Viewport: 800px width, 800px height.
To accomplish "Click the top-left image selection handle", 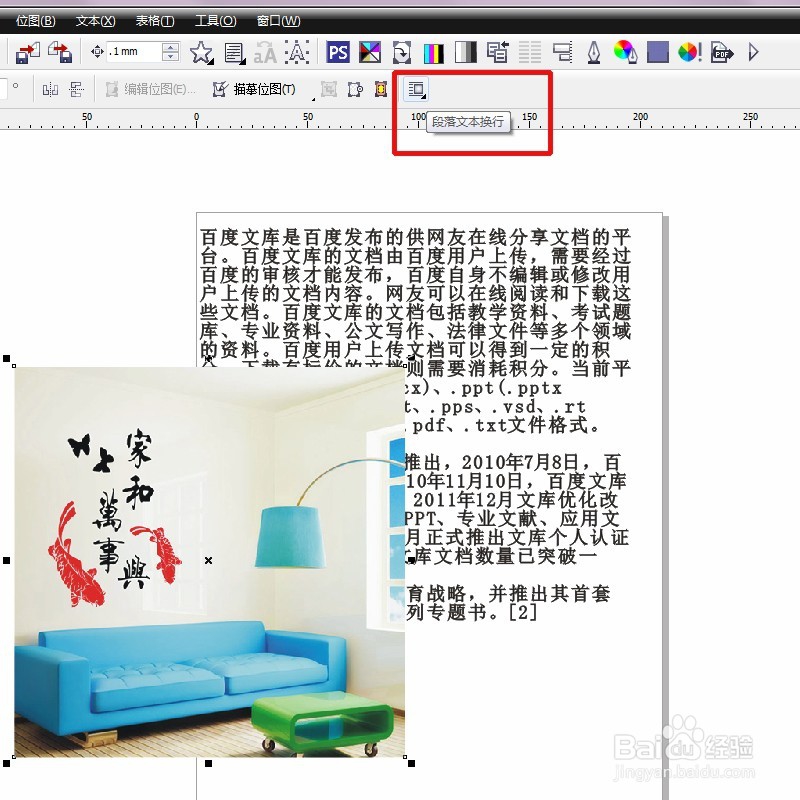I will (7, 359).
